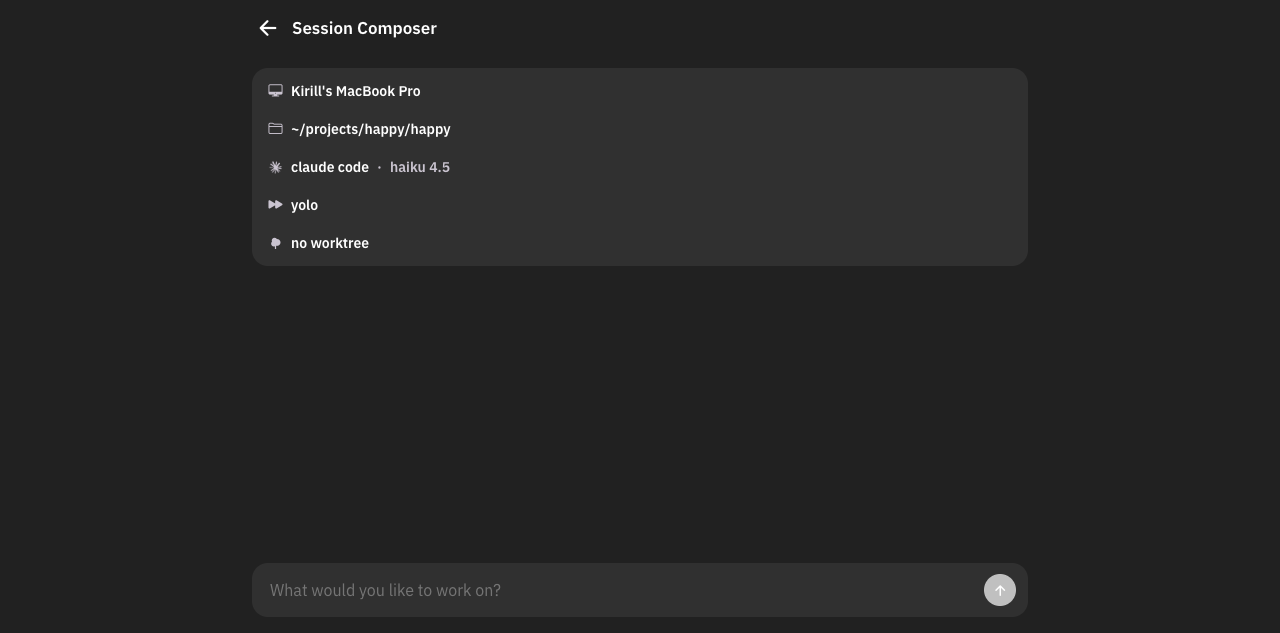Click the Claude starburst icon
1280x633 pixels.
click(x=275, y=167)
